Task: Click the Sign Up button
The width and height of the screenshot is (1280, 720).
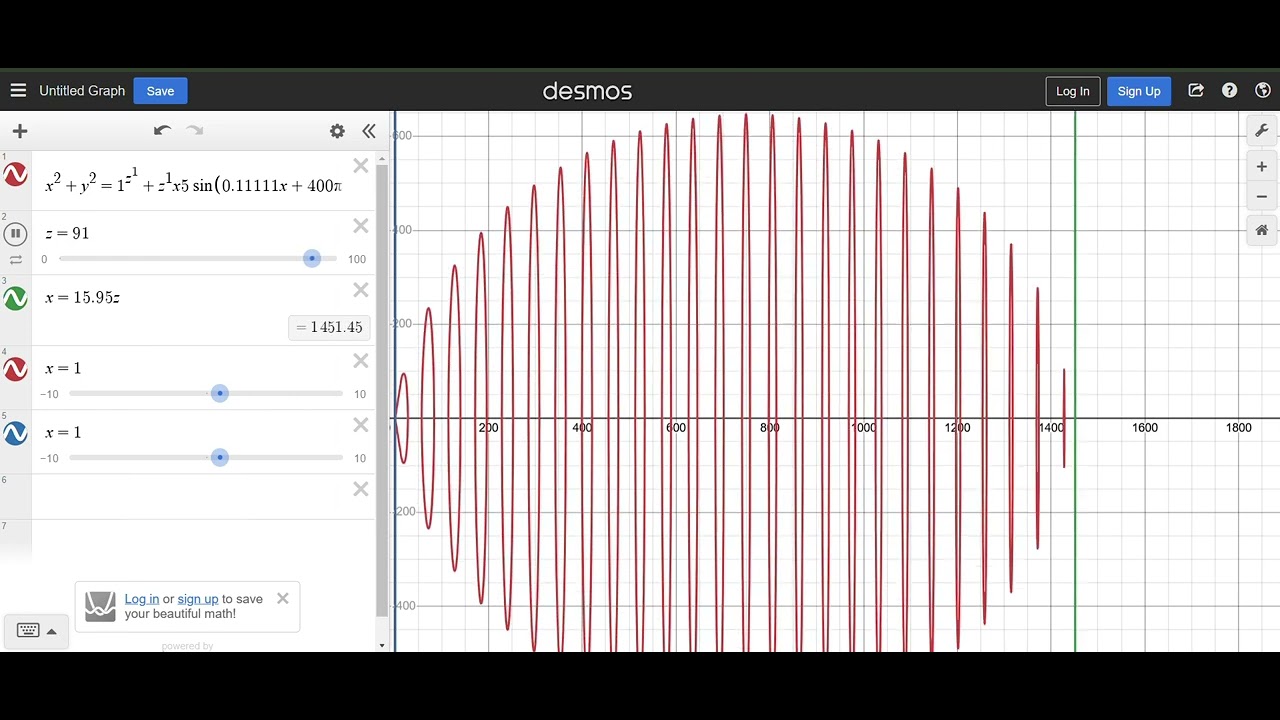Action: click(x=1139, y=91)
